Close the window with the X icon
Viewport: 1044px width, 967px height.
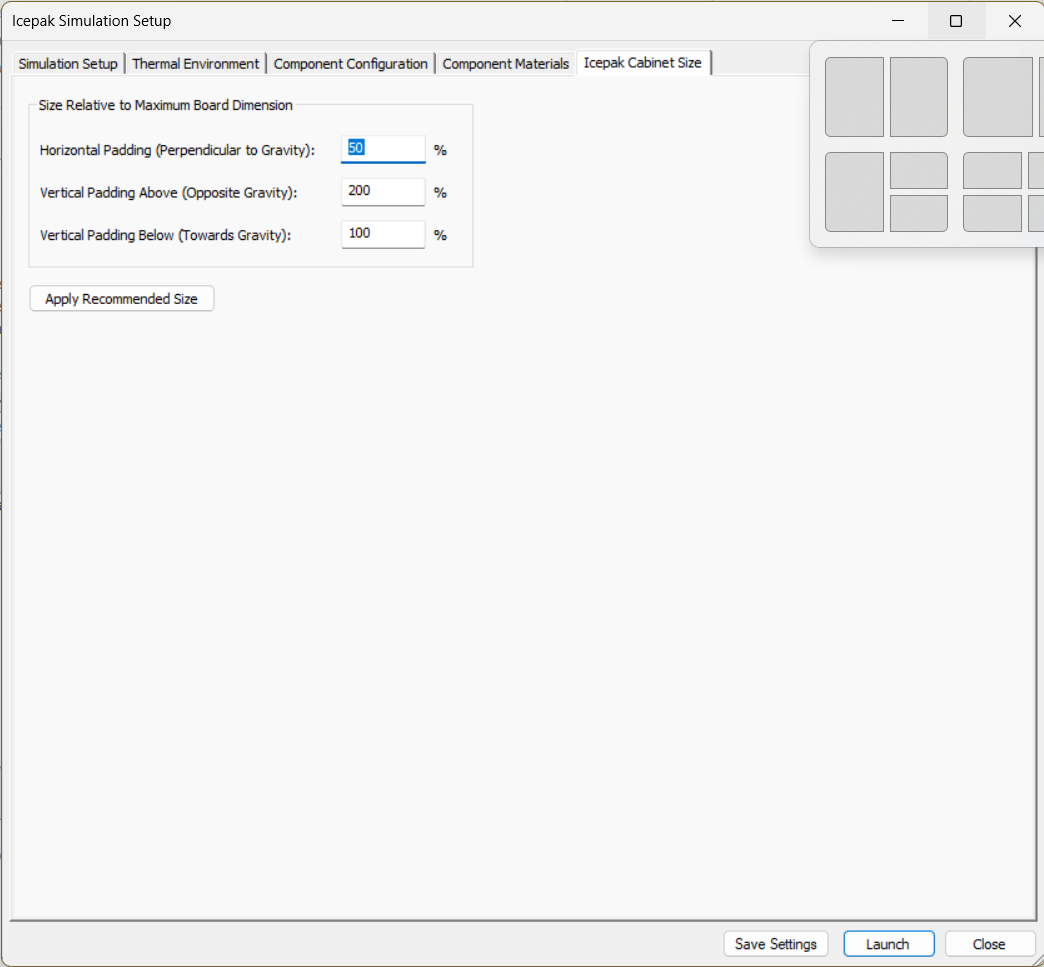[x=1015, y=21]
